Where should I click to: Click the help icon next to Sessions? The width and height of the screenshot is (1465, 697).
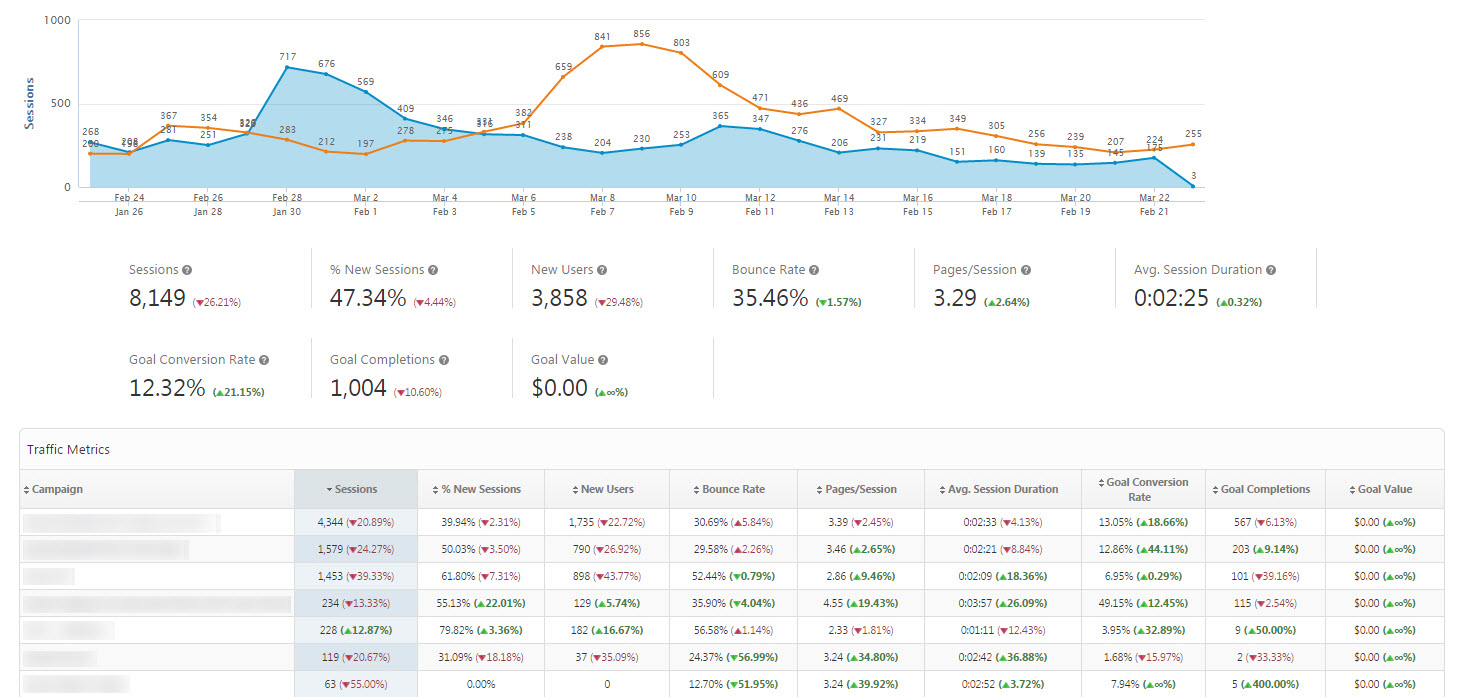coord(187,270)
